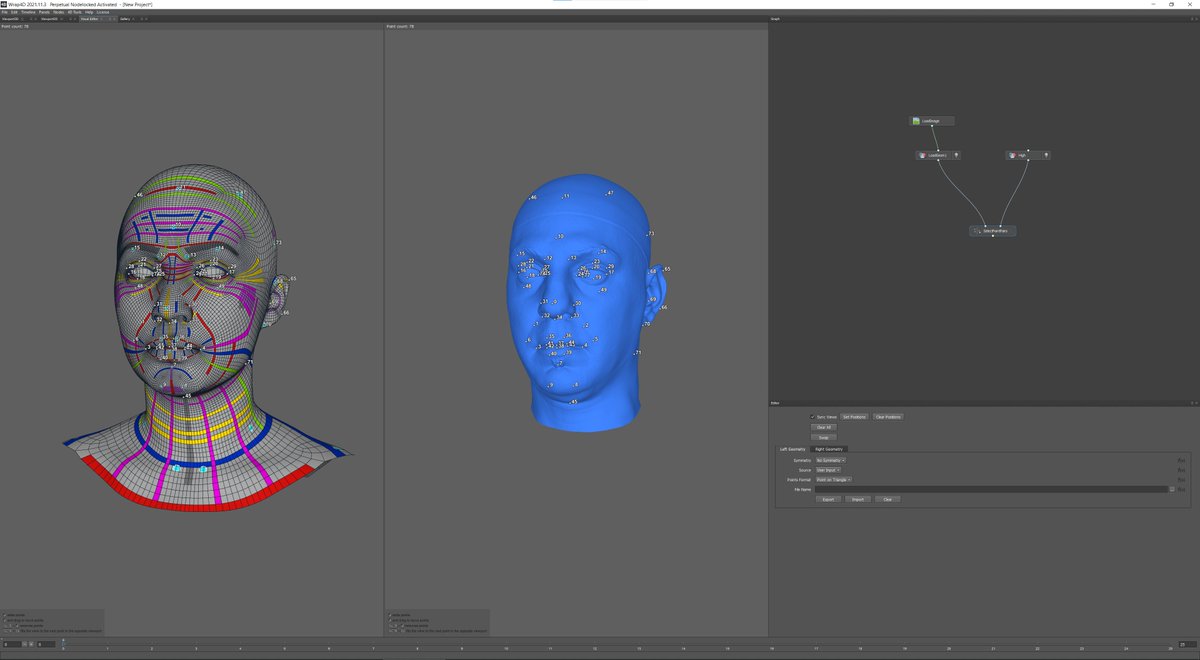Click the f(x) expression icon for Points Format

[1181, 480]
